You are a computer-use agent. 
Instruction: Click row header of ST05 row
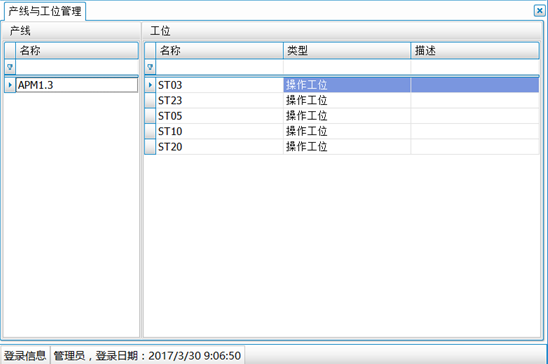[x=150, y=116]
